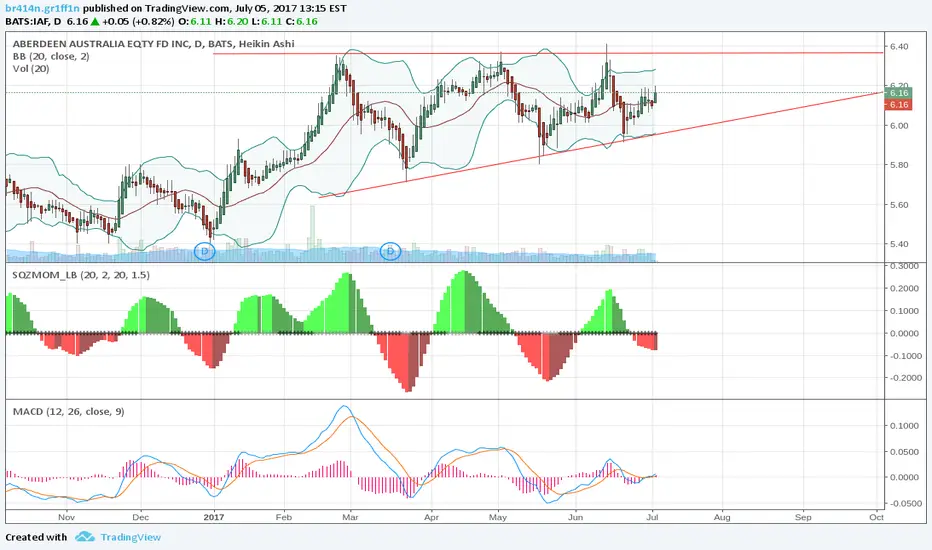
Task: Click the 6.00 price axis label
Action: pos(899,125)
